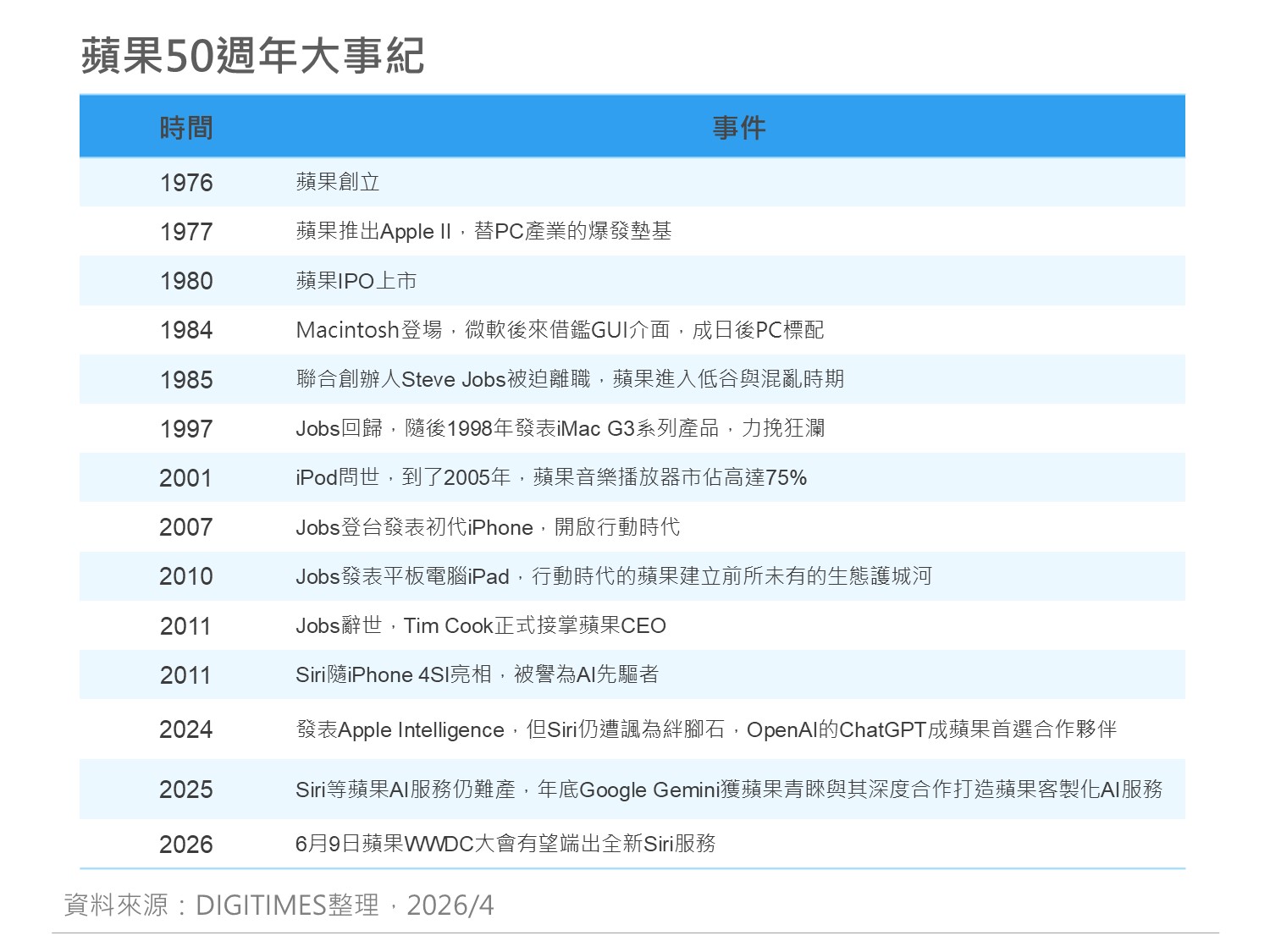Click the iMac G3 event description
Viewport: 1270px width, 952px height.
(560, 428)
